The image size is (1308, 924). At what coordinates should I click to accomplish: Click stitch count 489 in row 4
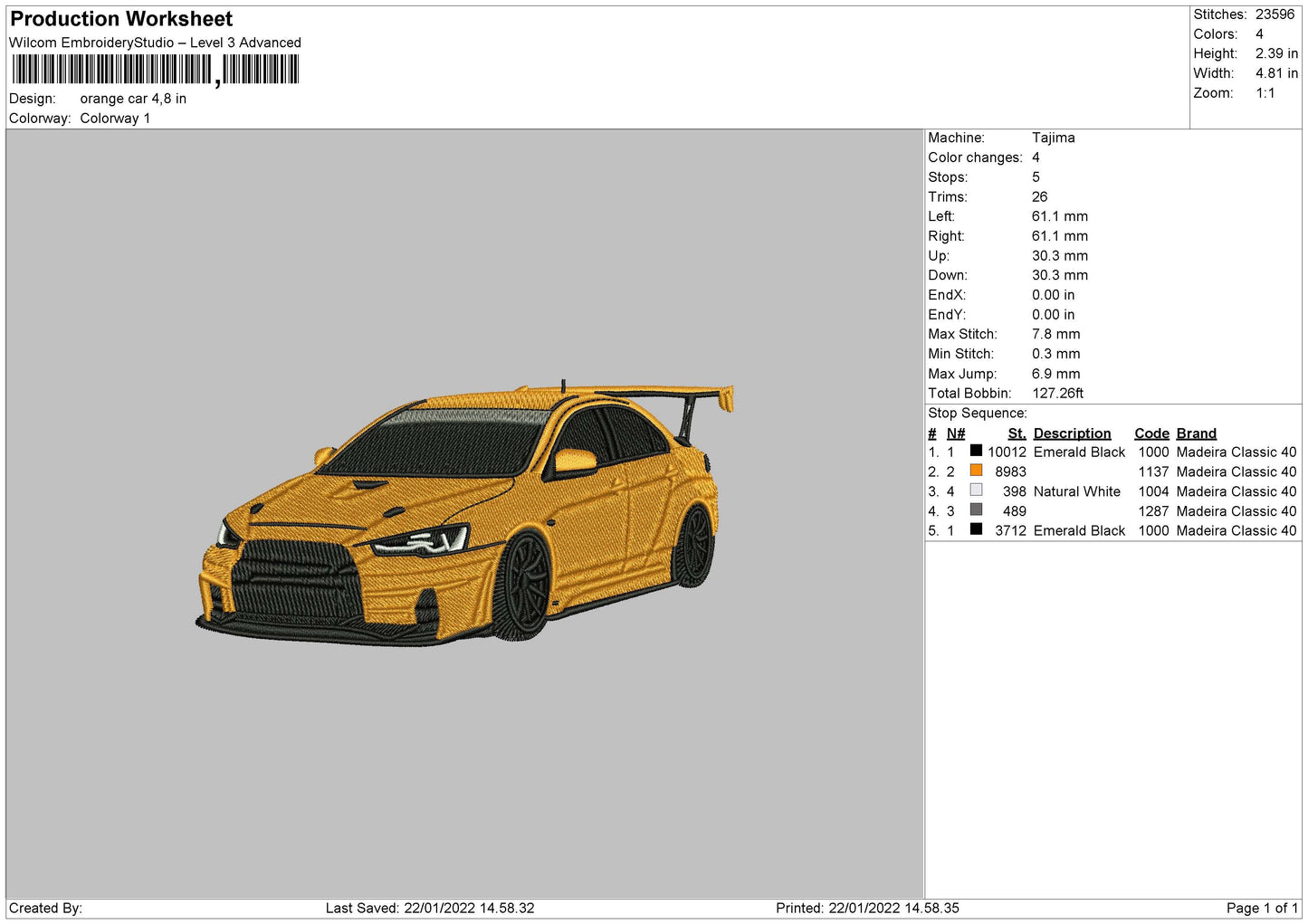click(x=1015, y=511)
